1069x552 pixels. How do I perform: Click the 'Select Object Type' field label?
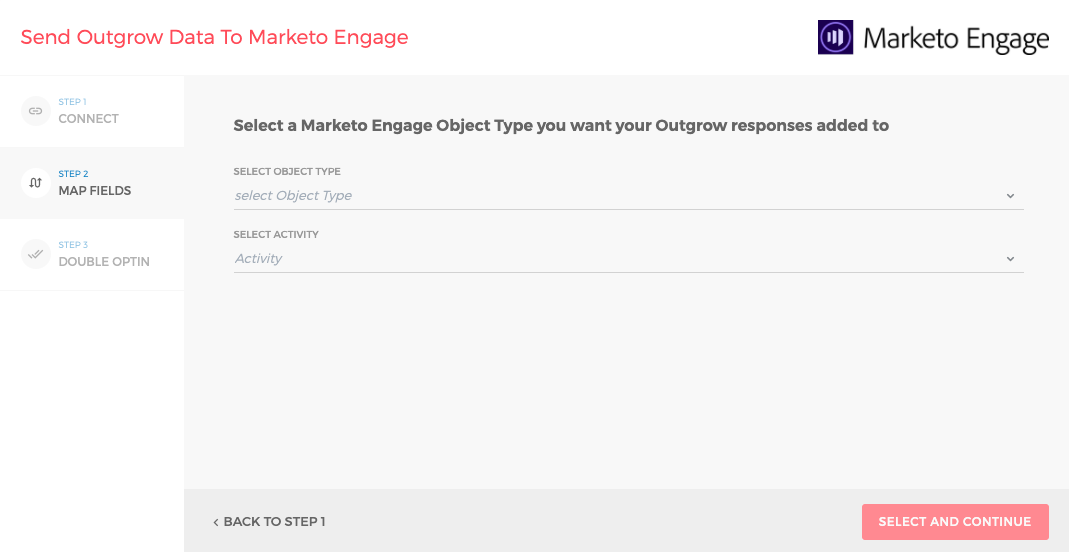pyautogui.click(x=287, y=171)
